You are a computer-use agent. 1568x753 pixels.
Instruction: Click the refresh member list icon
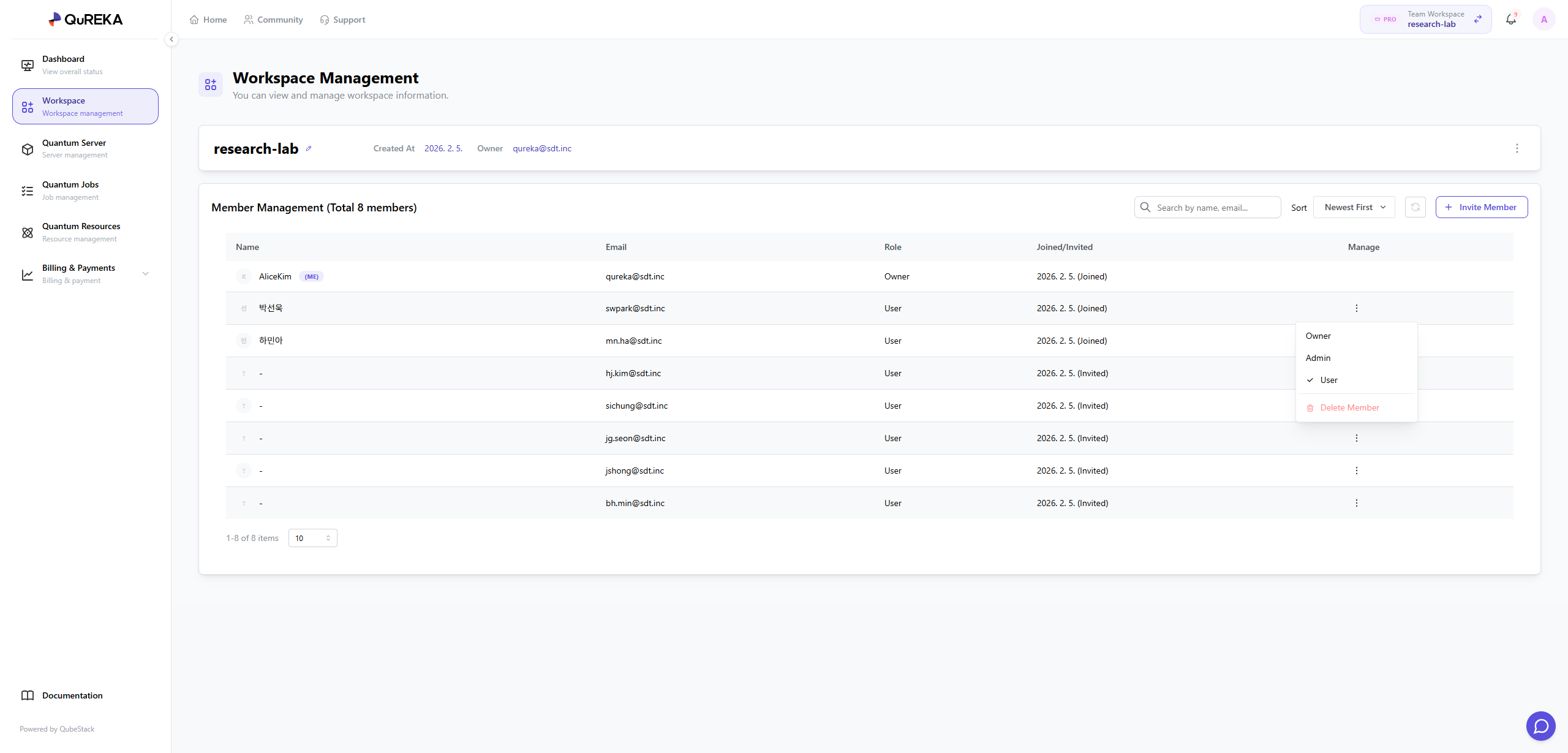(1415, 207)
